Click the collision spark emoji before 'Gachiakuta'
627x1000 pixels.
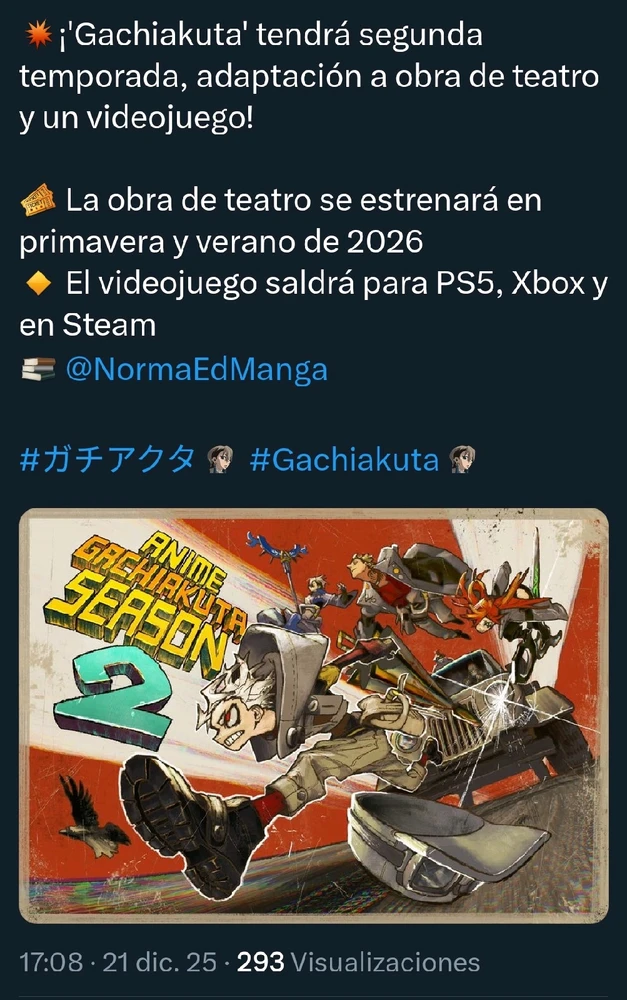click(38, 33)
